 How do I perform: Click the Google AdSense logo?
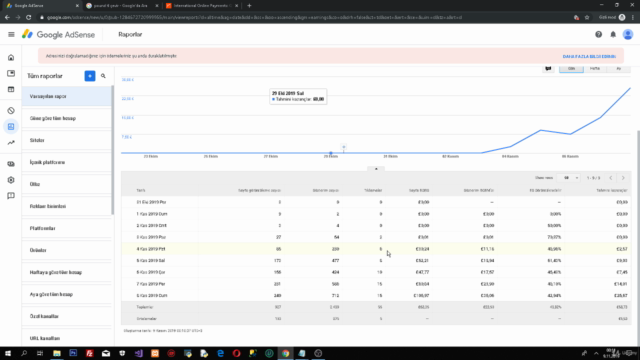58,35
